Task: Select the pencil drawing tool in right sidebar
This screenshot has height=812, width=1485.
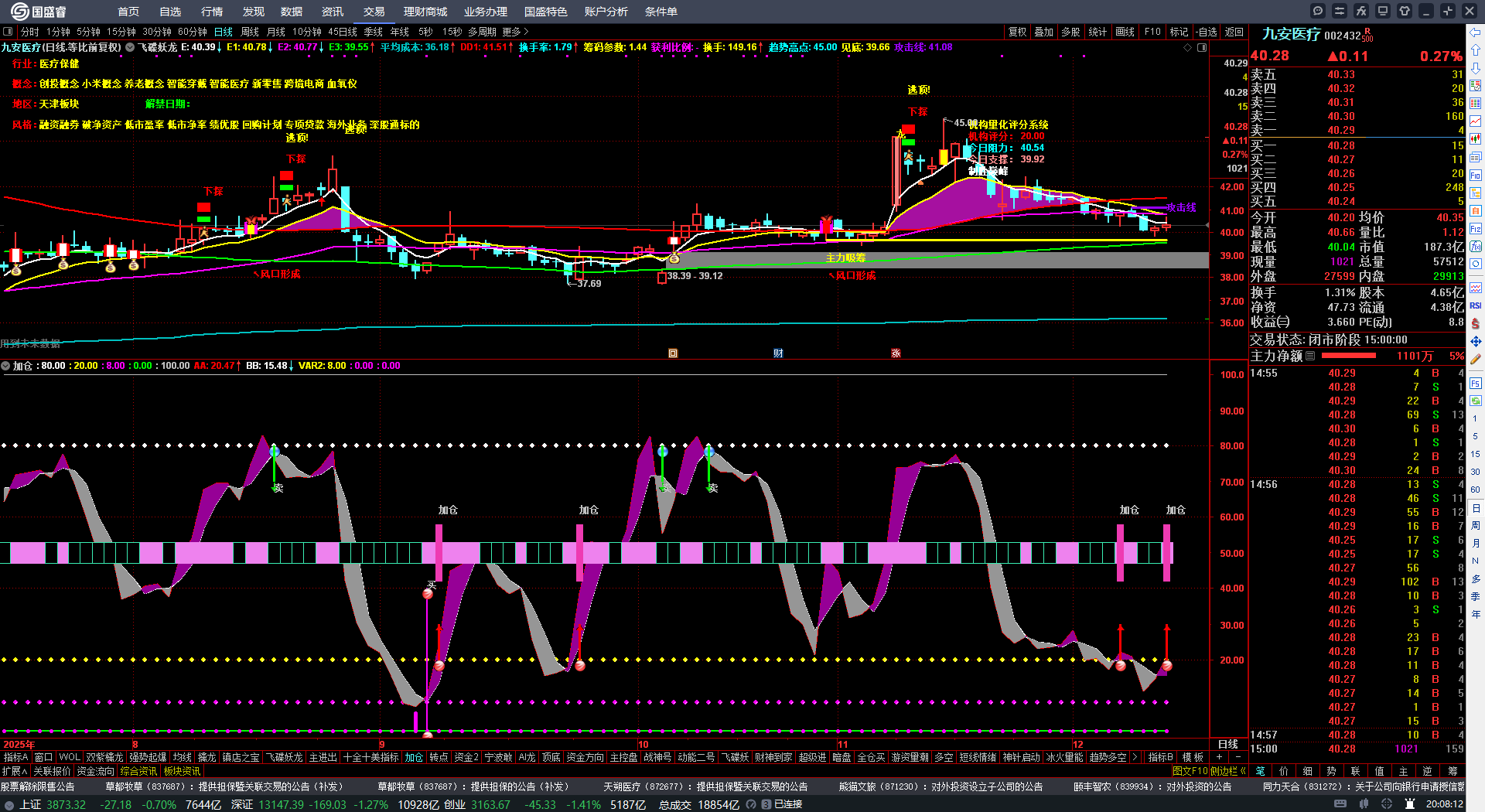Action: point(1476,359)
